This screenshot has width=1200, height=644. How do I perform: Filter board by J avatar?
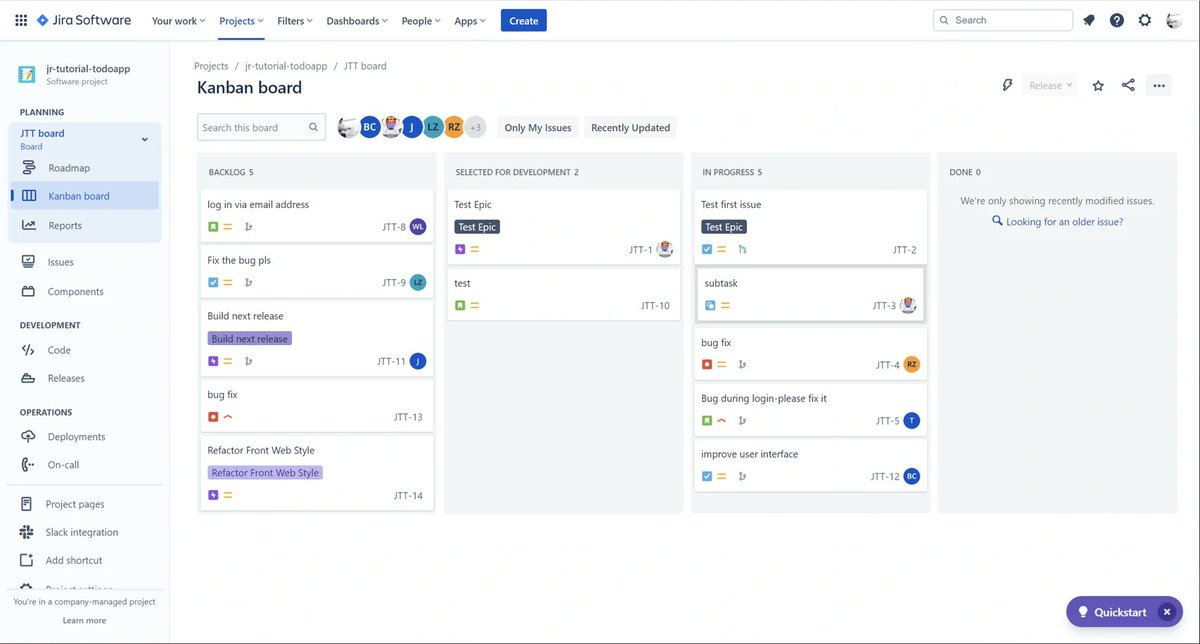412,127
